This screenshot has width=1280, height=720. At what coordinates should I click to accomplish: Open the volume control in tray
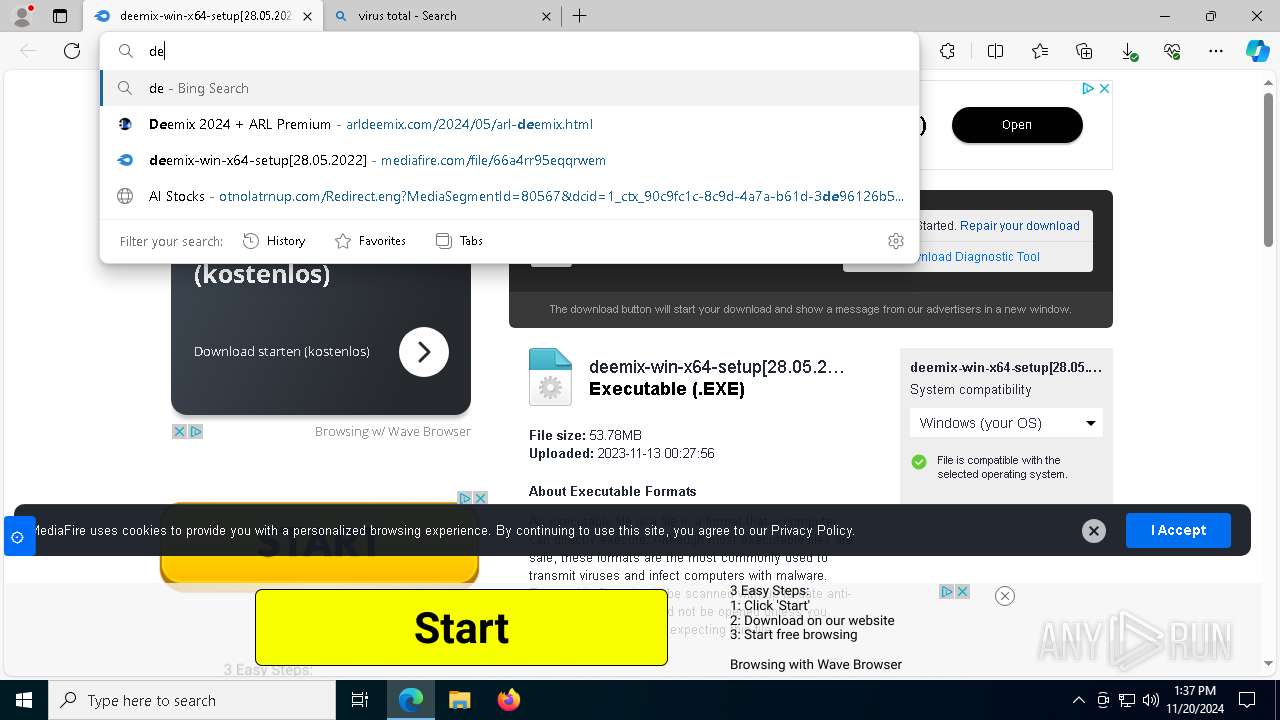tap(1151, 700)
